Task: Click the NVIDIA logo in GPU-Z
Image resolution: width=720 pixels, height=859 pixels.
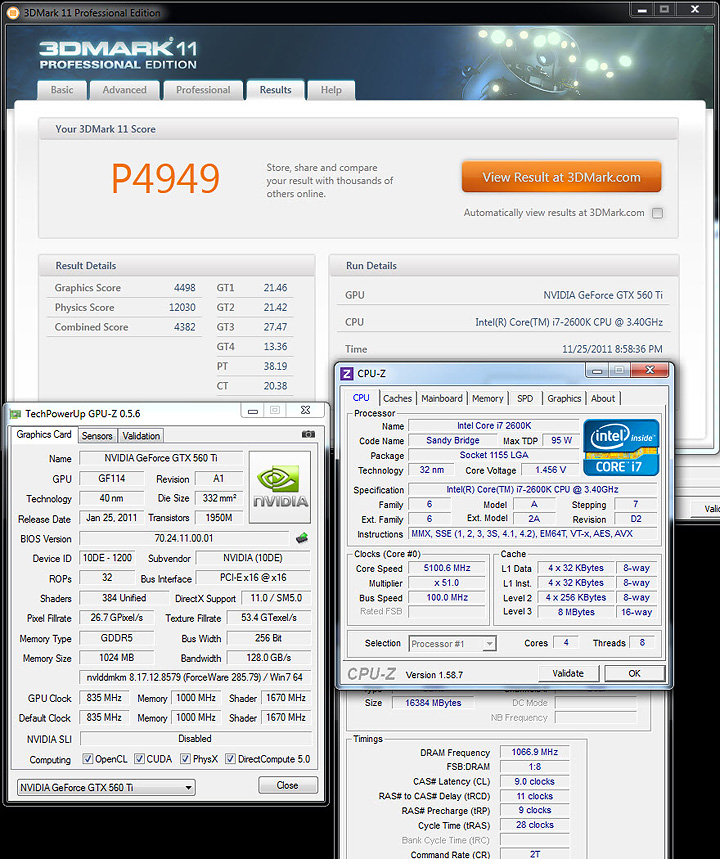Action: tap(280, 487)
